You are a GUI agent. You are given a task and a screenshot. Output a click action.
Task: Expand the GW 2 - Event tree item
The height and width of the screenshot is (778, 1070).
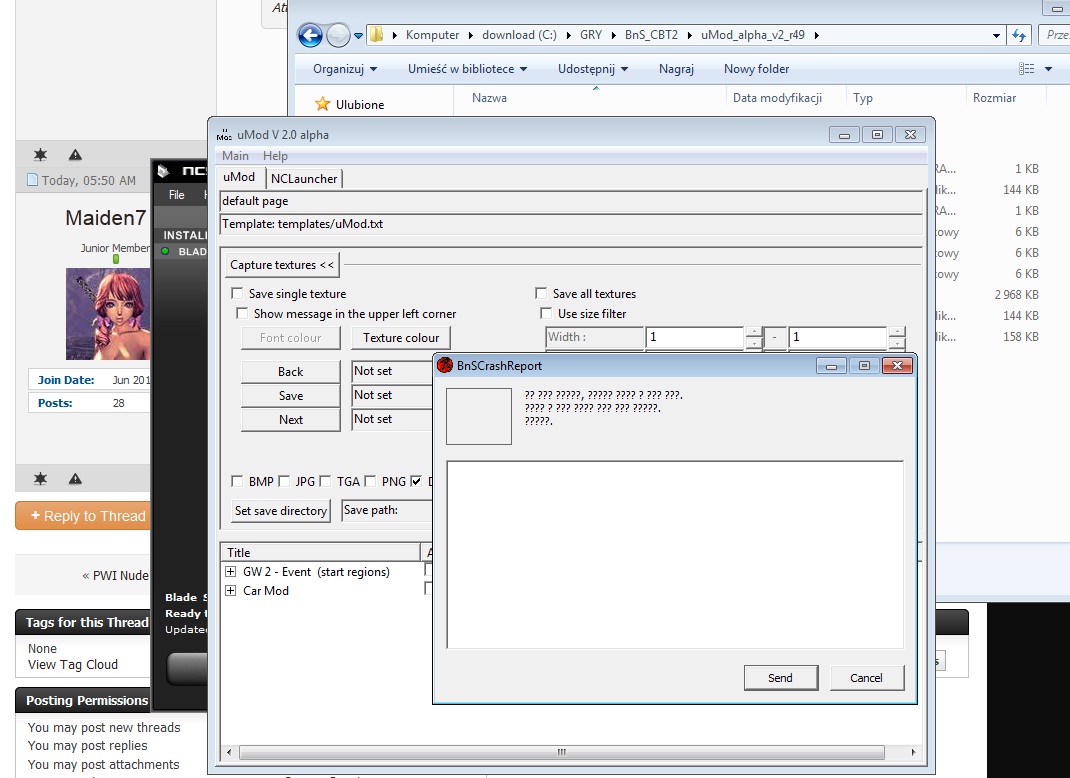[x=231, y=572]
